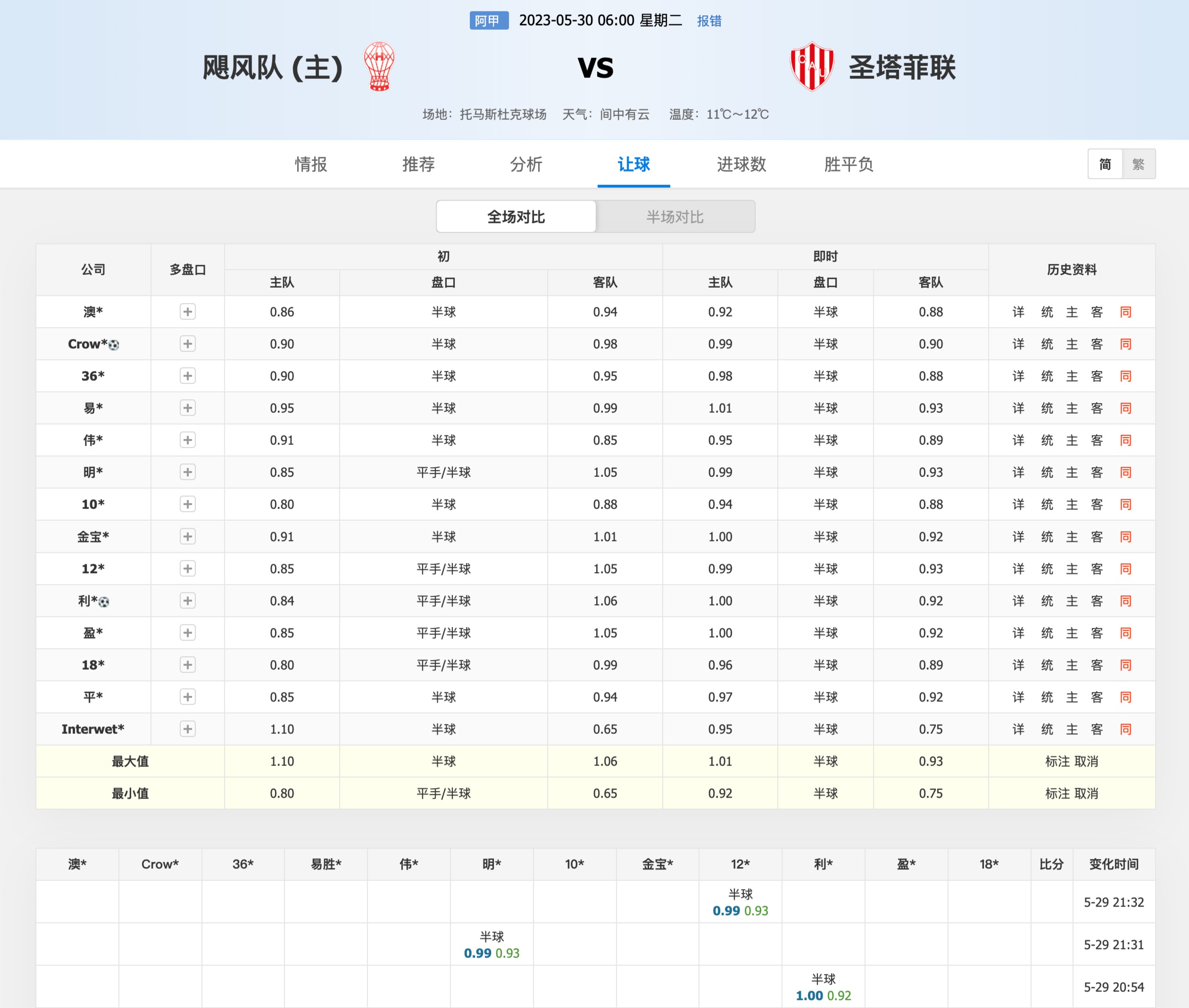Open the 情报 tab
Image resolution: width=1189 pixels, height=1008 pixels.
point(311,164)
